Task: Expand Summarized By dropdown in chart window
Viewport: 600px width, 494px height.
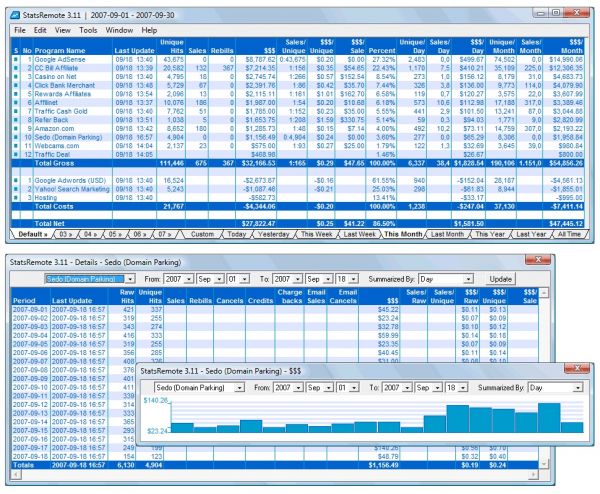Action: pos(577,388)
